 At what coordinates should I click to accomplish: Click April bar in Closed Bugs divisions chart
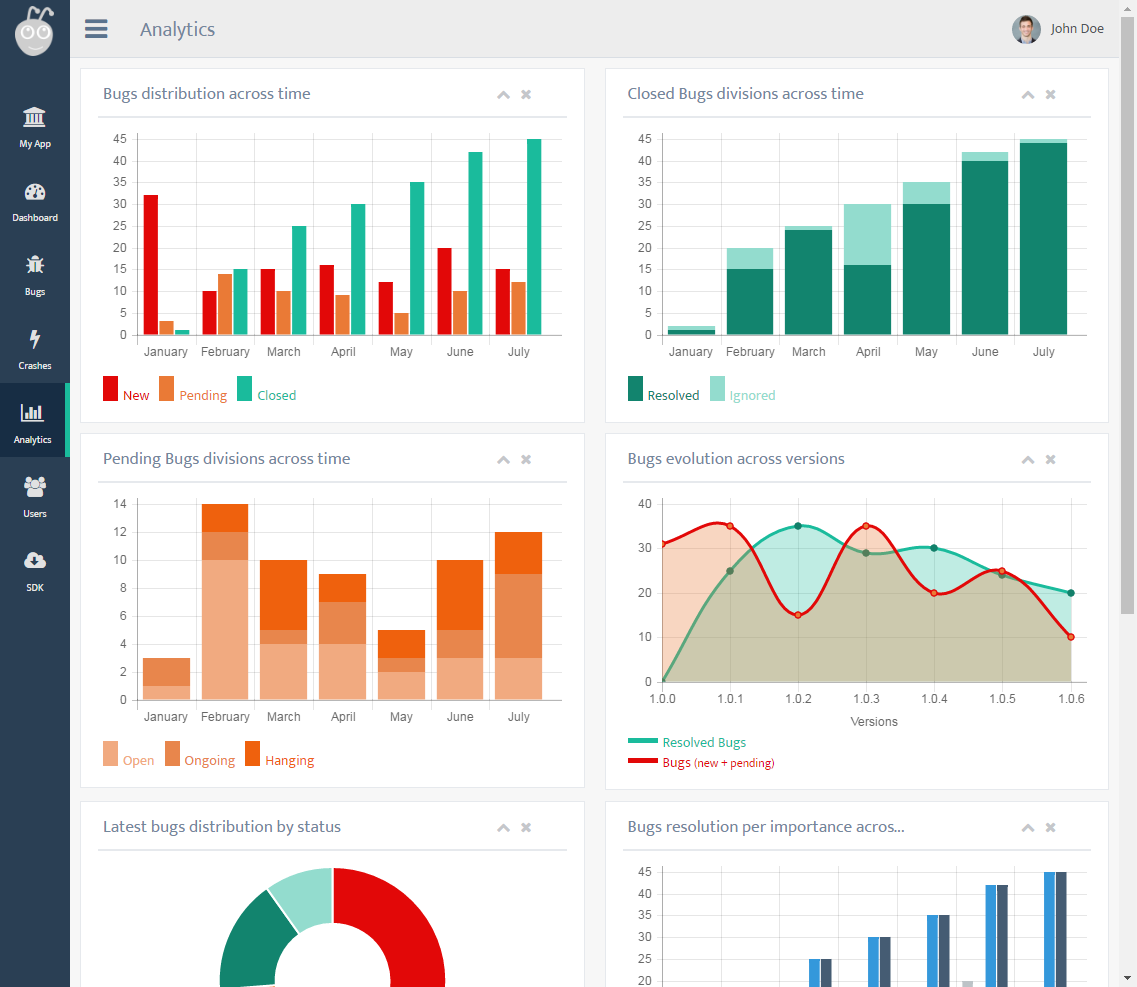point(867,269)
